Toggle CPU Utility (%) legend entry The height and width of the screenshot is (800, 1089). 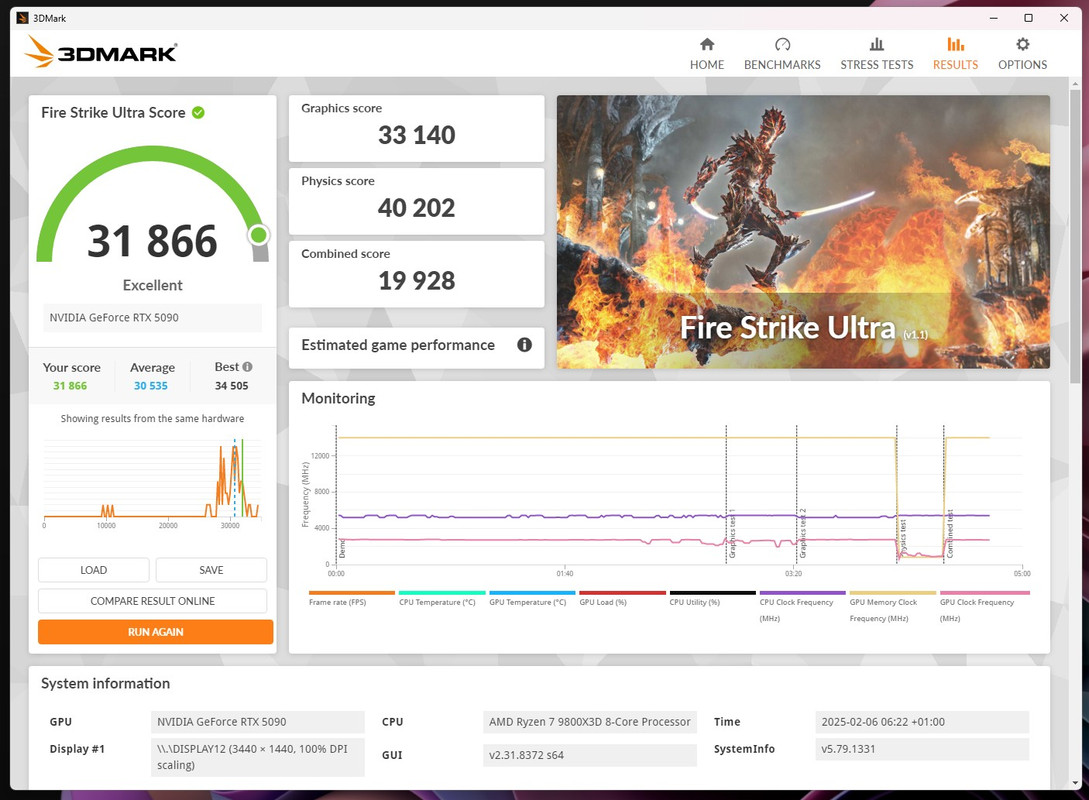tap(712, 598)
